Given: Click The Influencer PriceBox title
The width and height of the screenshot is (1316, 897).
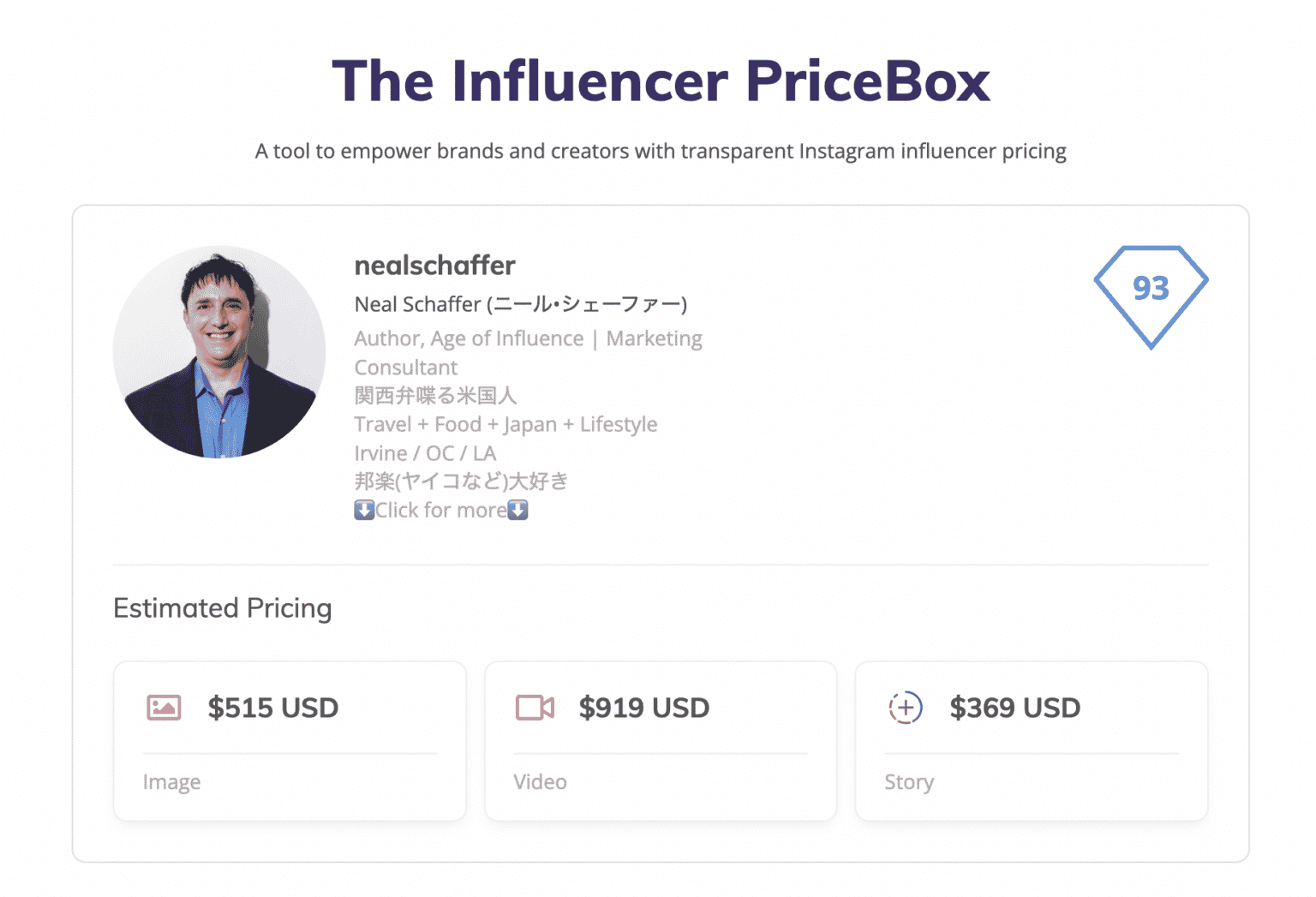Looking at the screenshot, I should (x=661, y=81).
